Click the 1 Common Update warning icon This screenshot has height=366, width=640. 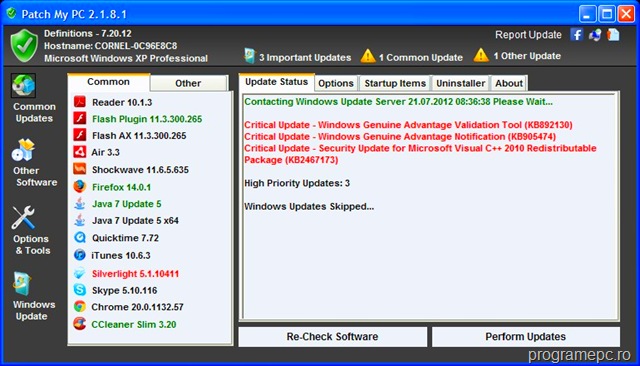click(x=368, y=56)
